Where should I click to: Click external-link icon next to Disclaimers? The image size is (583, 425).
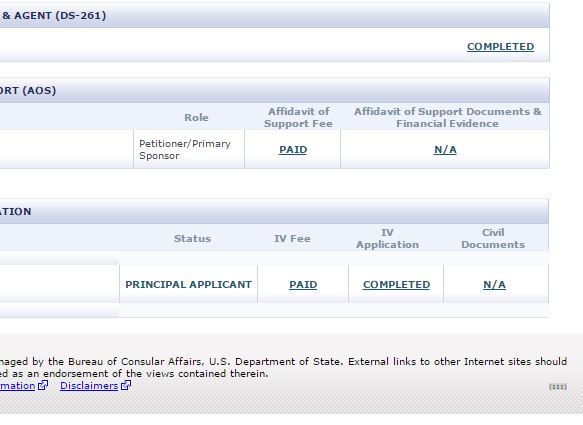(x=126, y=385)
